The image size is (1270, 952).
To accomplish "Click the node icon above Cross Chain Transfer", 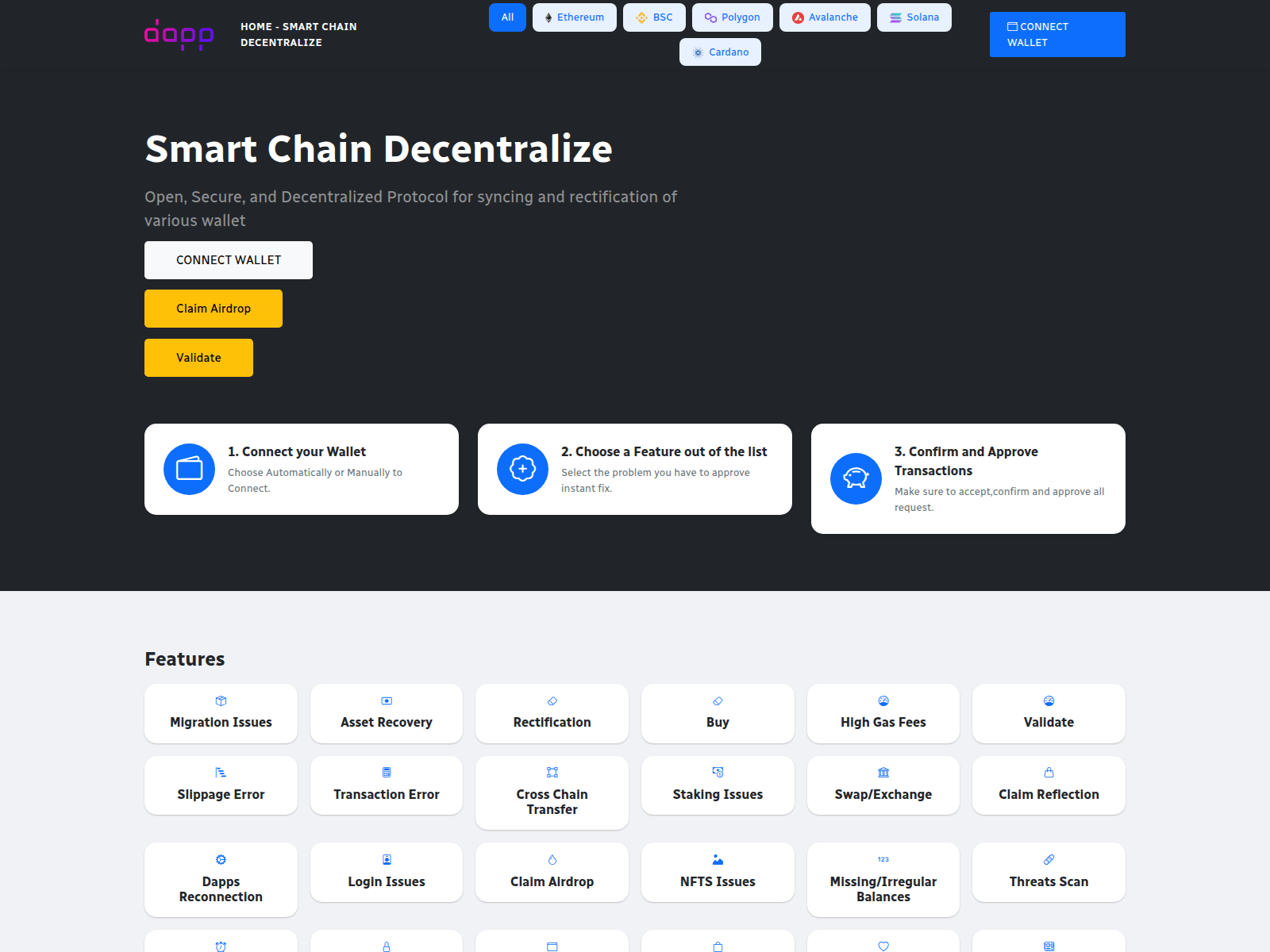I will point(552,772).
